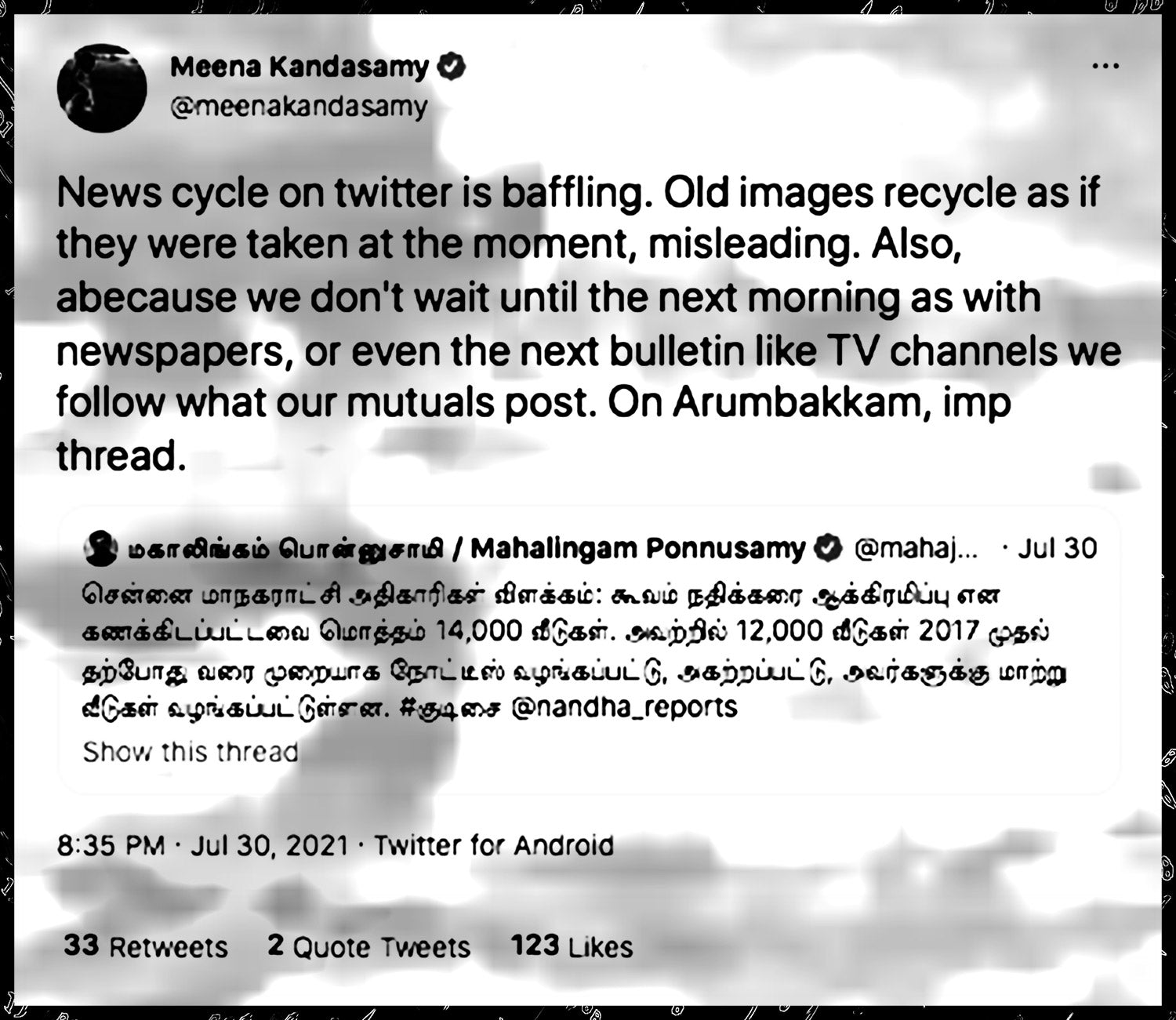The width and height of the screenshot is (1176, 1020).
Task: Click the verified badge beside Mahalingam Ponnusamy
Action: point(828,548)
